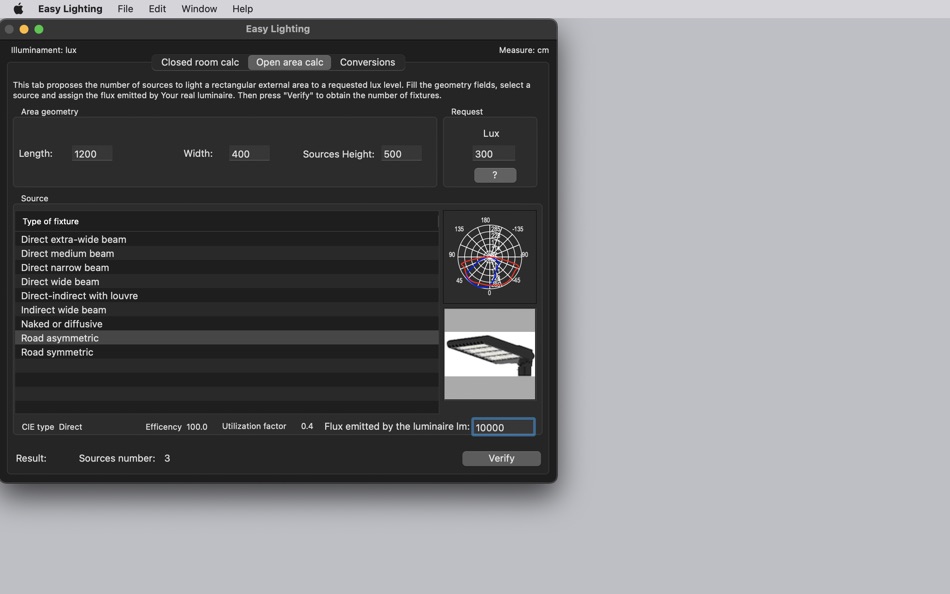950x594 pixels.
Task: Click the Illuminament: lux label
Action: coord(44,50)
